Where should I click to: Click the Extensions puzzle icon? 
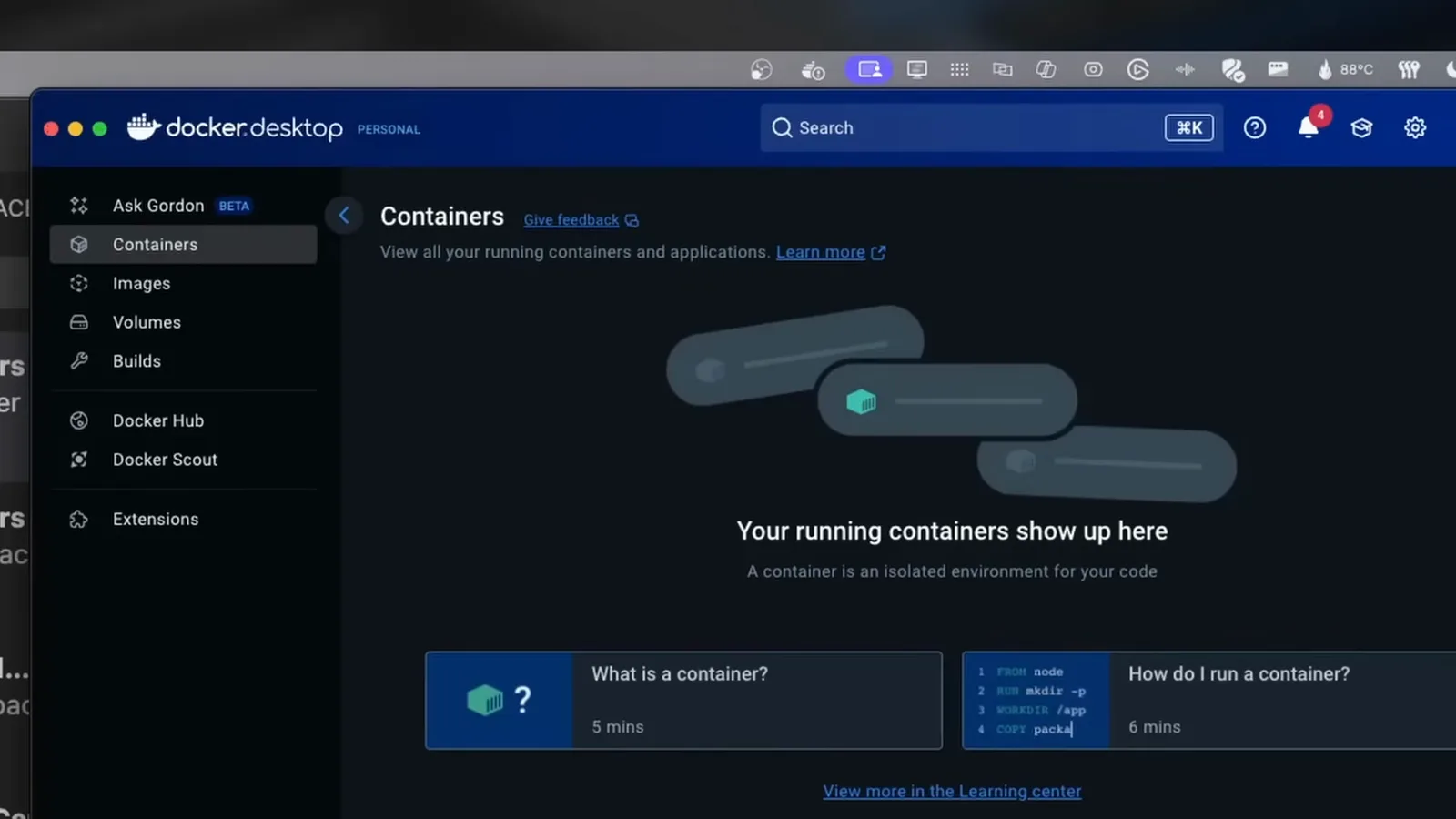[79, 519]
